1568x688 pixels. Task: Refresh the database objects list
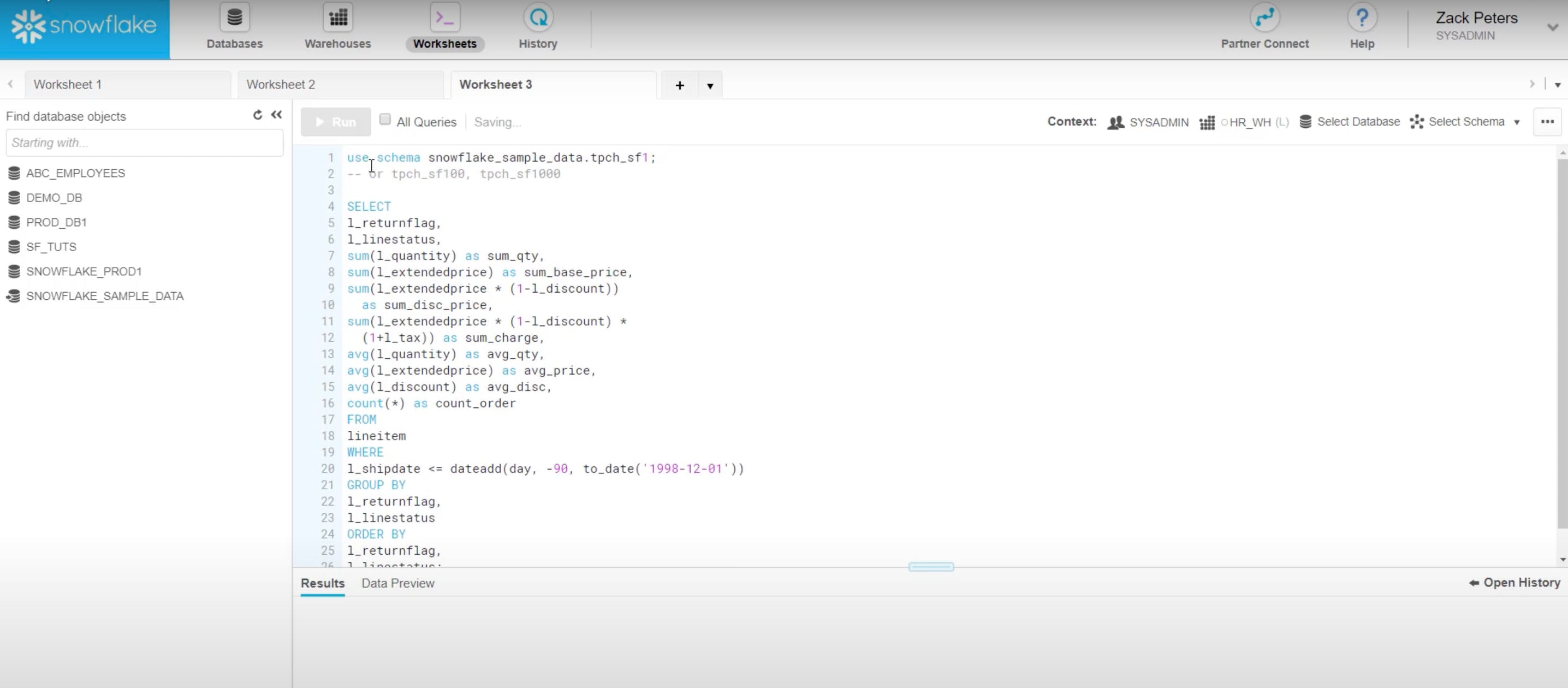coord(258,115)
